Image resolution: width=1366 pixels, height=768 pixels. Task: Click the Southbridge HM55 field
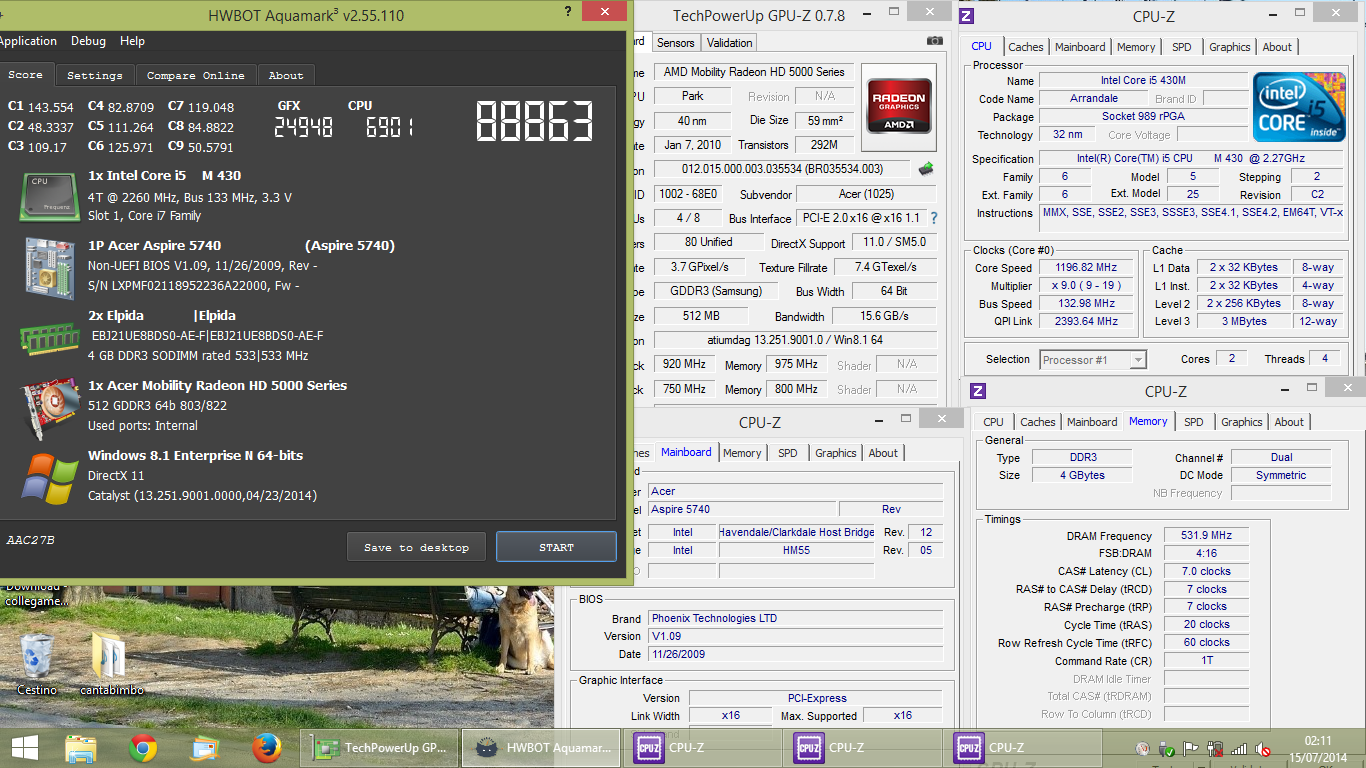(x=796, y=550)
